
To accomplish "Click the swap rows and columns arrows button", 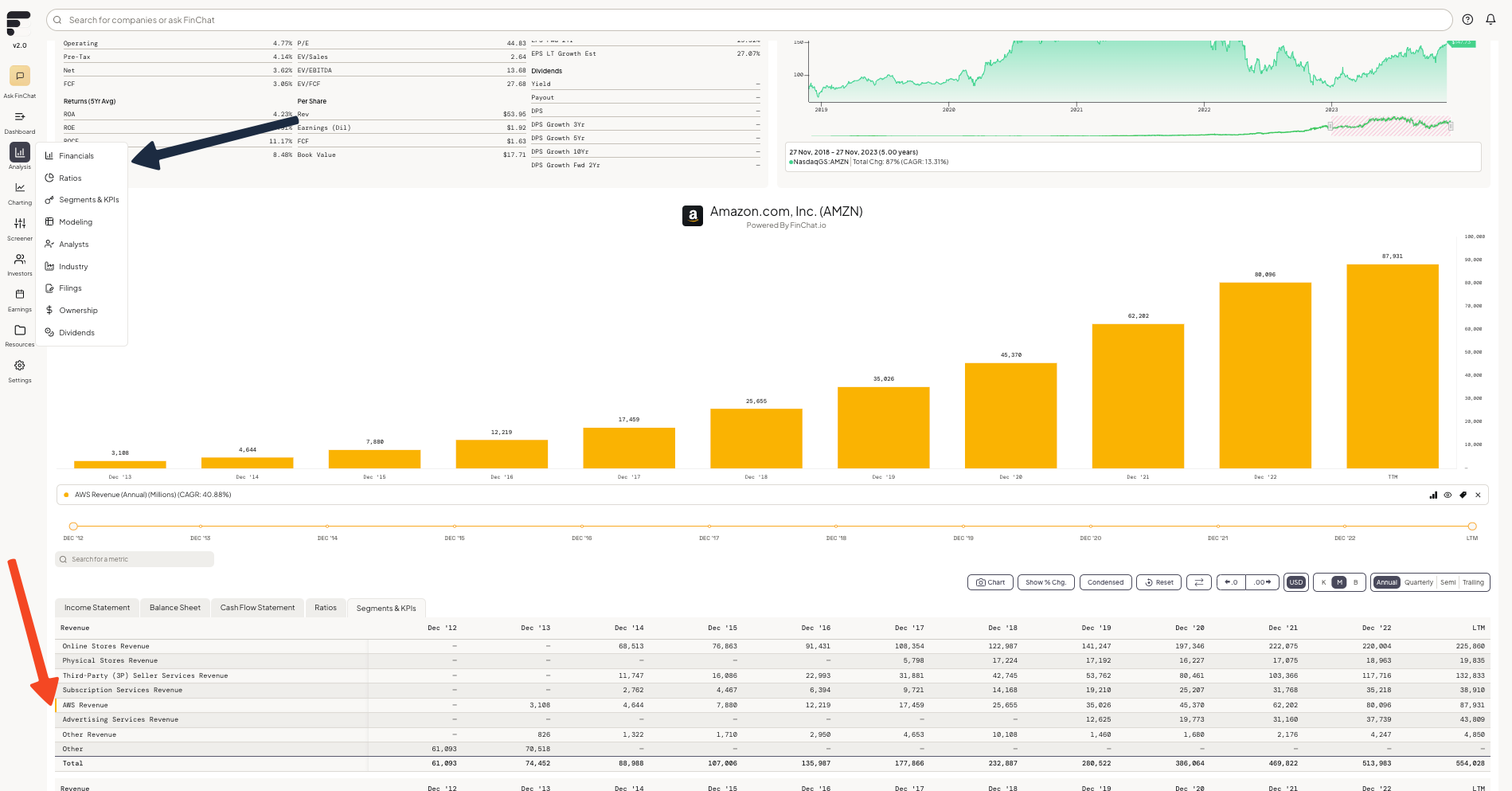I will coord(1198,582).
